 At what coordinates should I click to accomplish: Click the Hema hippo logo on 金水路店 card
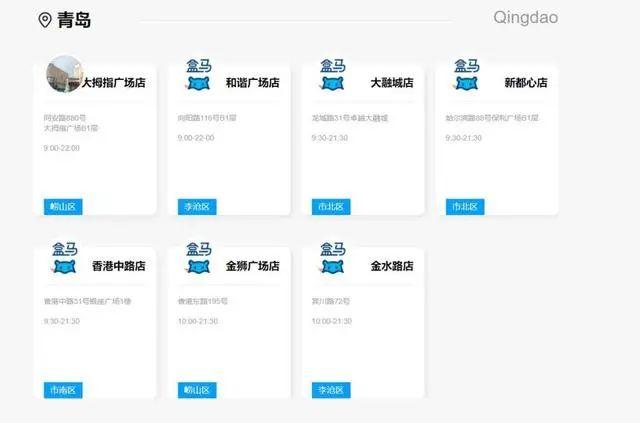332,258
